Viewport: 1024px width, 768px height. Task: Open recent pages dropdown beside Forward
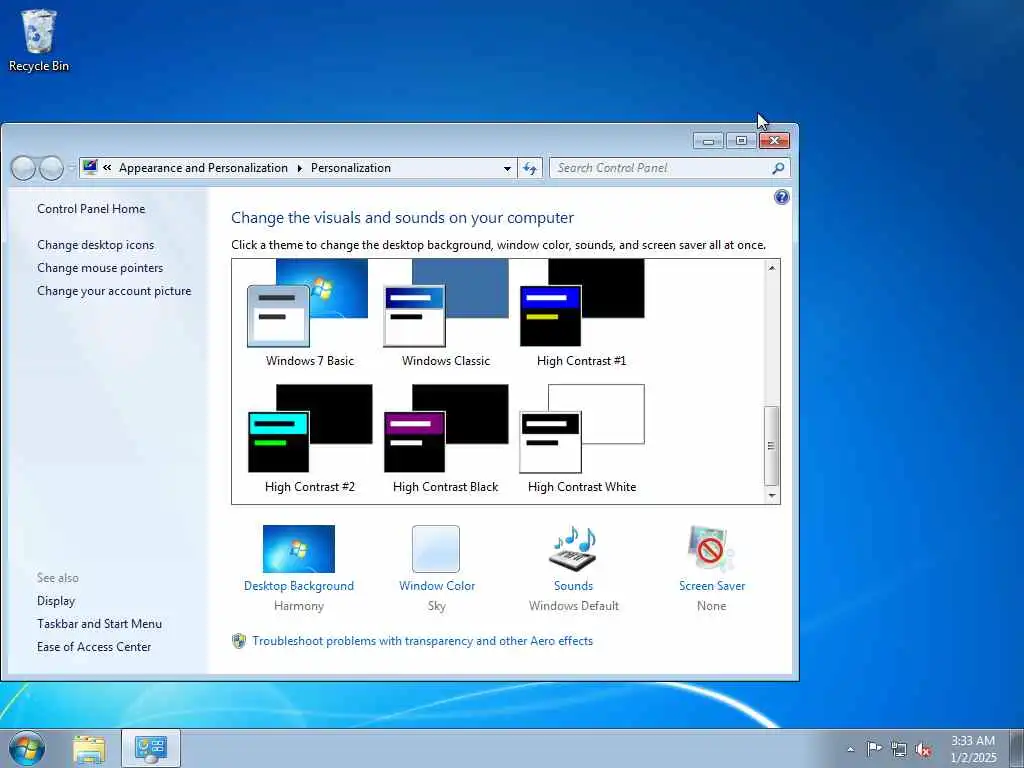pos(71,168)
